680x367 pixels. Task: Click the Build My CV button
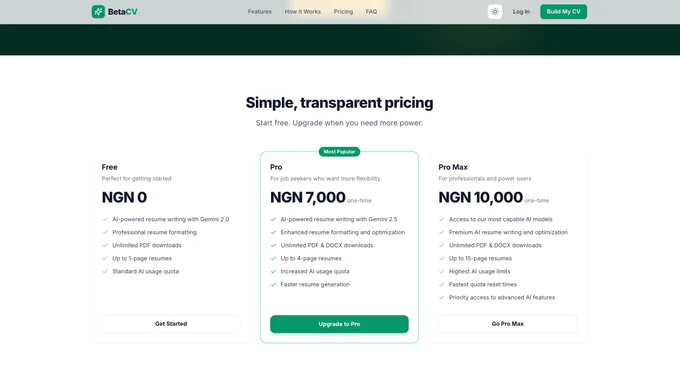[x=563, y=12]
